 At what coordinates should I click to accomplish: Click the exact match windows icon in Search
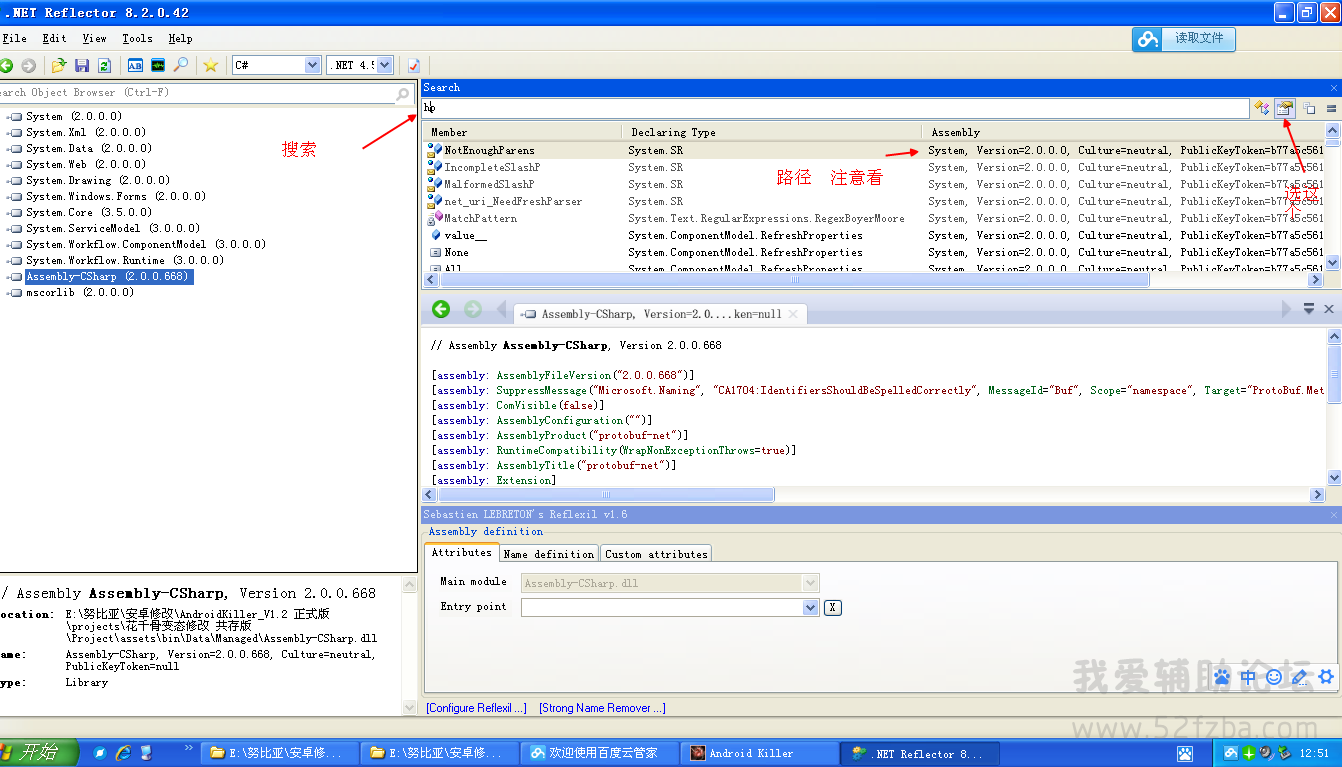(1309, 108)
